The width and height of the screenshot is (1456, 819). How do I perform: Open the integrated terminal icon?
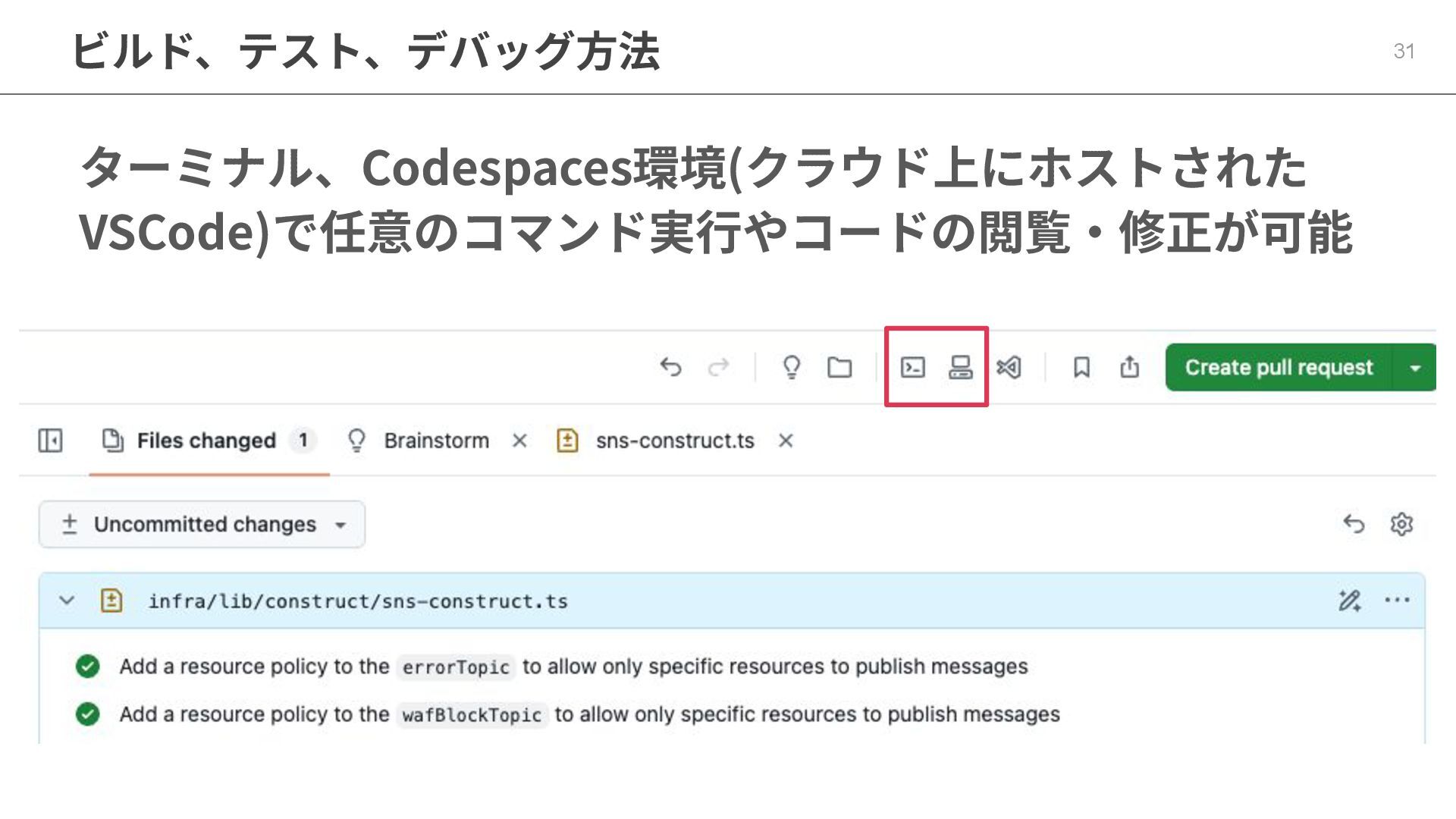(912, 368)
